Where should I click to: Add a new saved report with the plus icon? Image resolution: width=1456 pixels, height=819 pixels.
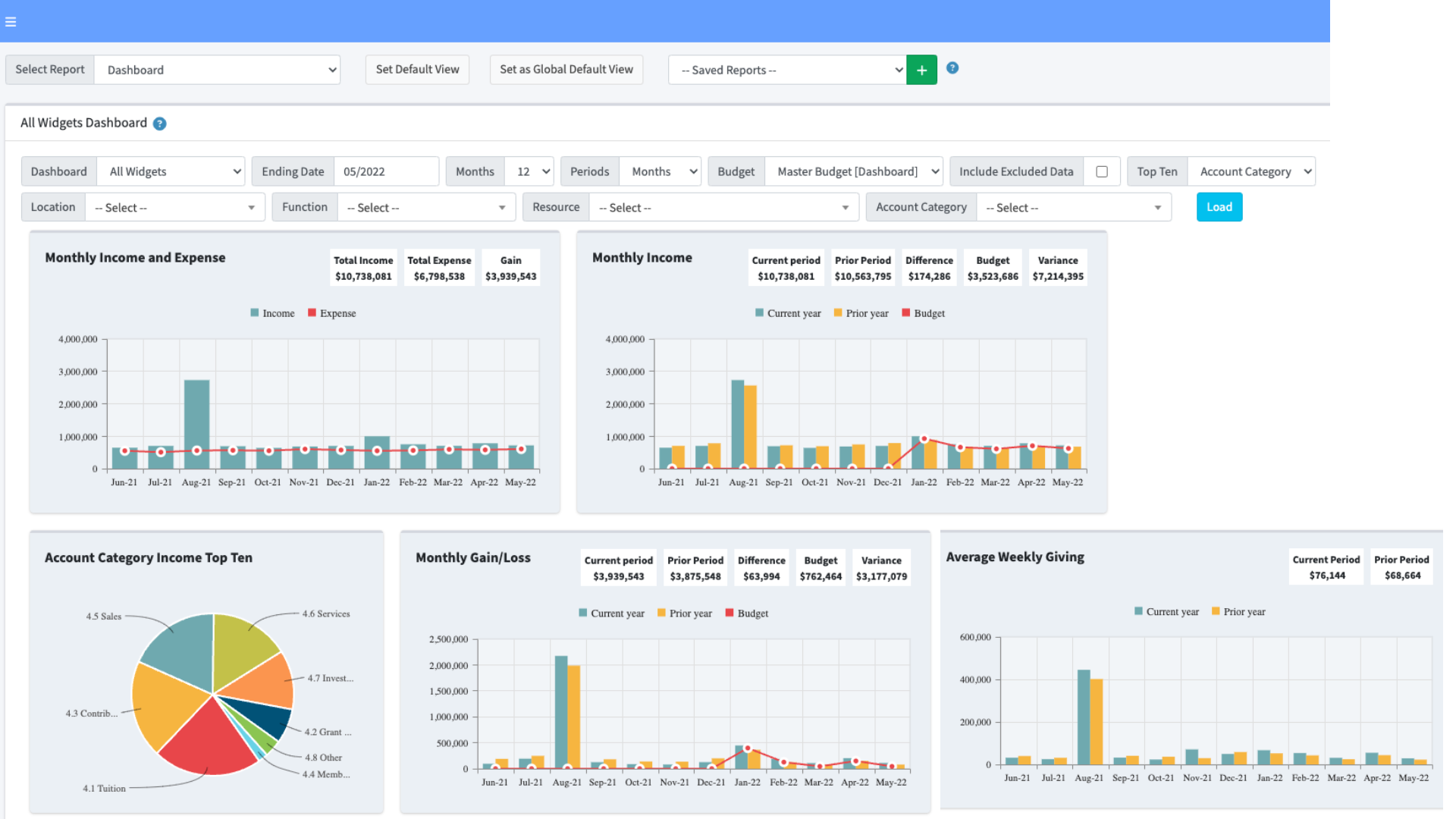(921, 69)
